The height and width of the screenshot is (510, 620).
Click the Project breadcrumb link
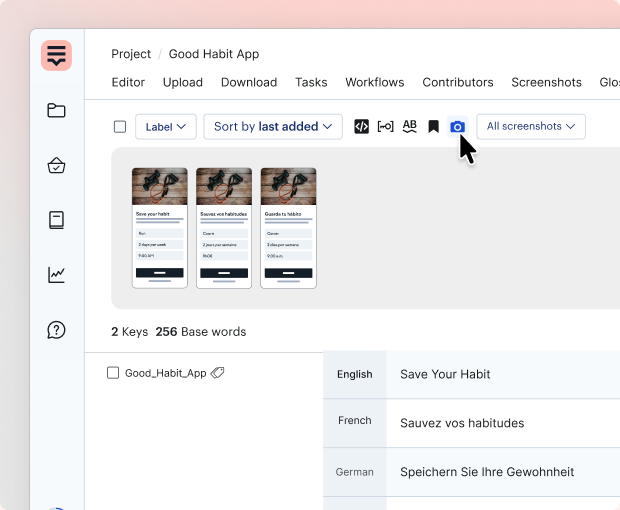[x=131, y=54]
